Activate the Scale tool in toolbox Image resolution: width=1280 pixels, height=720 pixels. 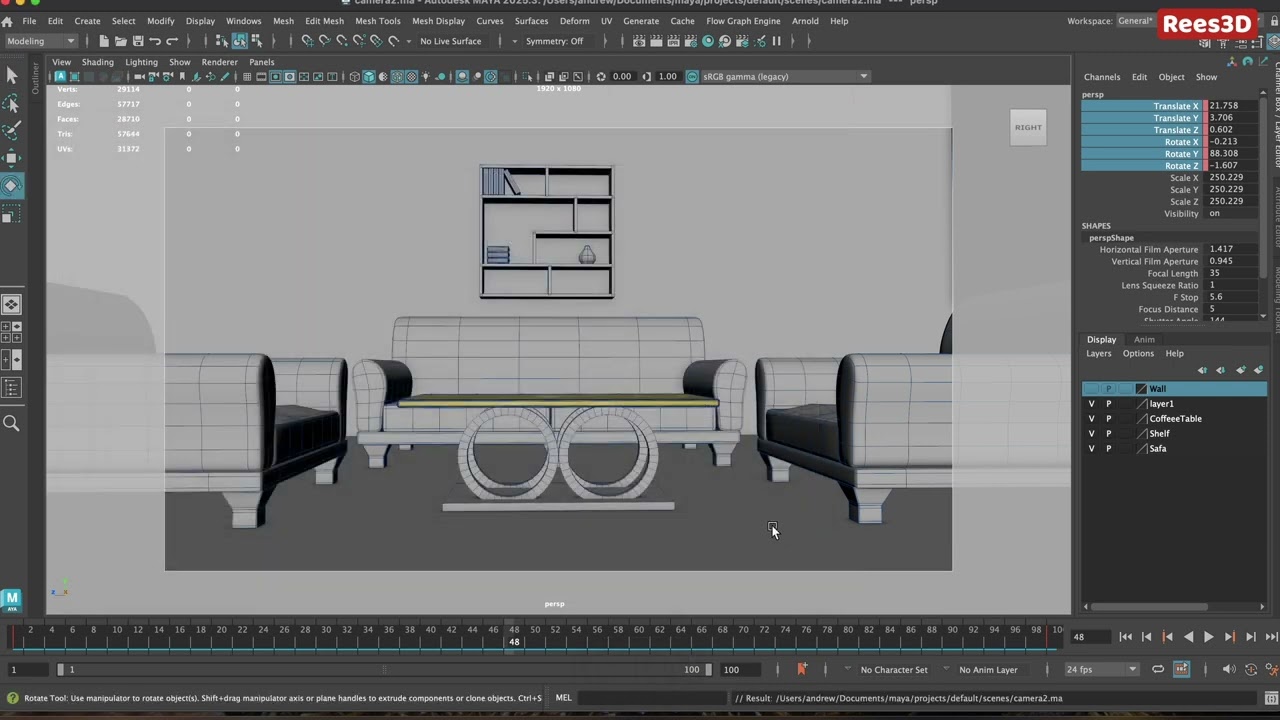[11, 215]
